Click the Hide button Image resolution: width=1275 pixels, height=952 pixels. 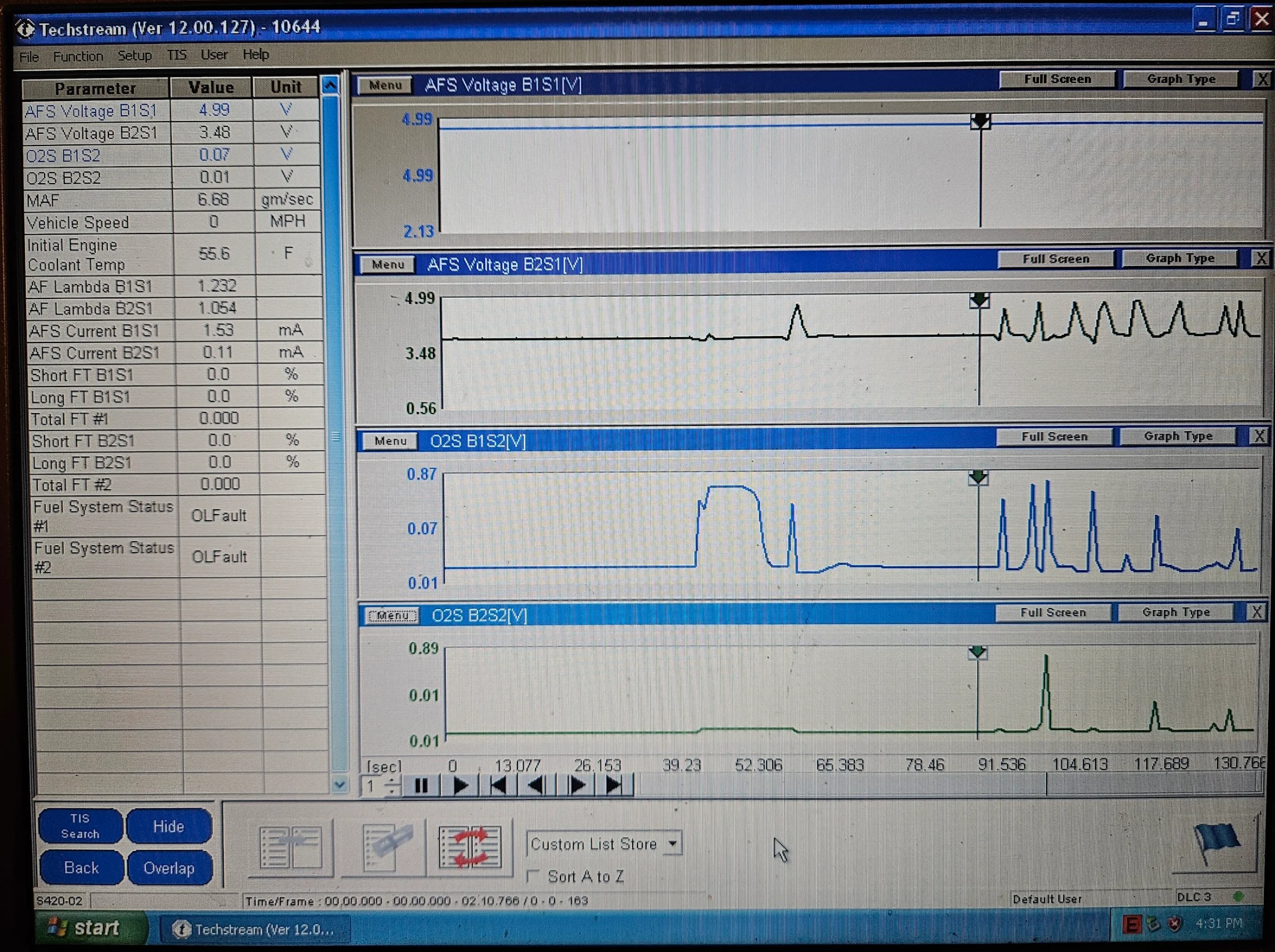[168, 826]
